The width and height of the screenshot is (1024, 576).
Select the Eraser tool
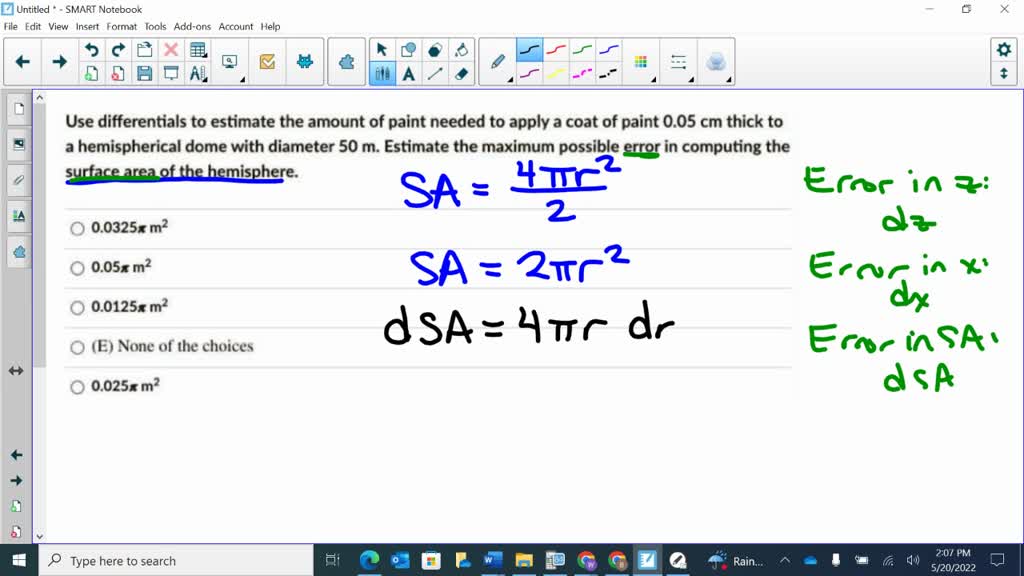tap(460, 71)
